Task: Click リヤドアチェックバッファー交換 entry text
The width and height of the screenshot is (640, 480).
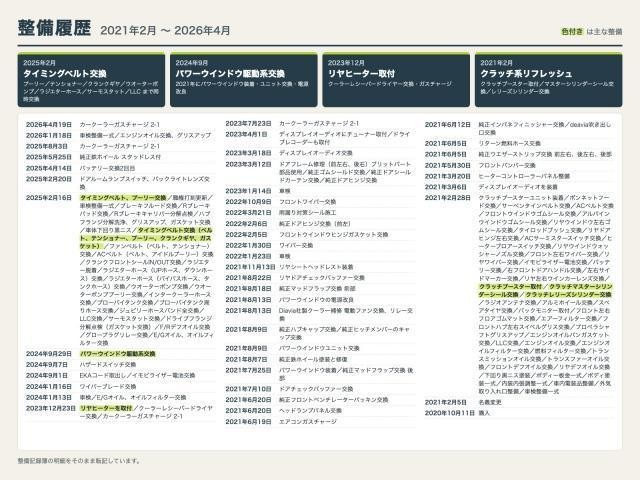Action: click(x=322, y=278)
